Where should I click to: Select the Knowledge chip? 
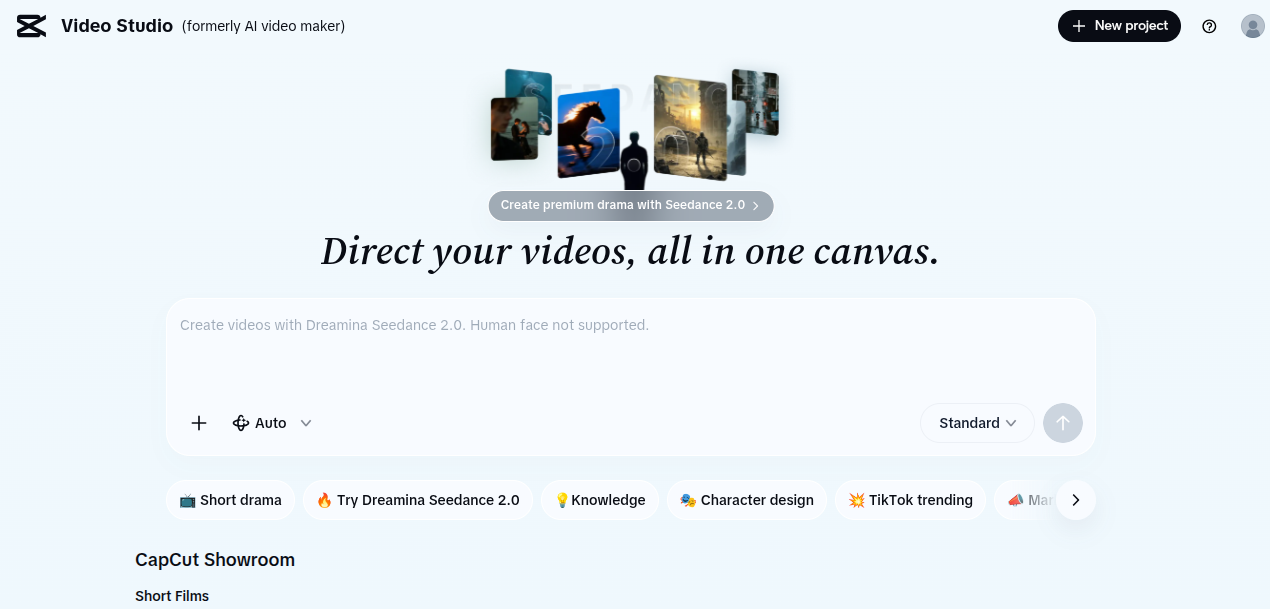[600, 500]
